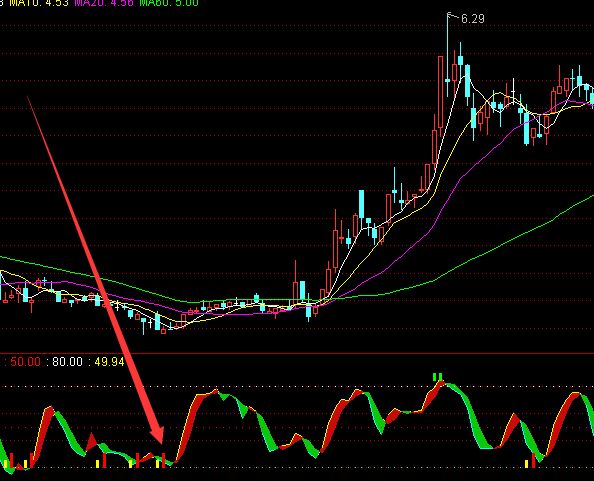The height and width of the screenshot is (481, 594).
Task: Click the MA10: 4.53 indicator label
Action: pyautogui.click(x=39, y=3)
